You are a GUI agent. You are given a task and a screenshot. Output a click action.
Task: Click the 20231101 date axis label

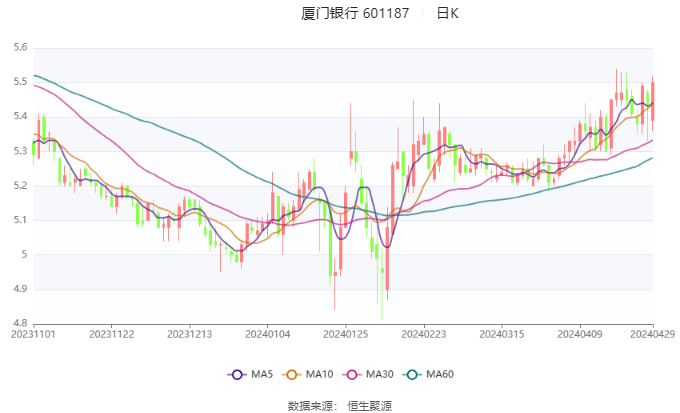point(33,334)
